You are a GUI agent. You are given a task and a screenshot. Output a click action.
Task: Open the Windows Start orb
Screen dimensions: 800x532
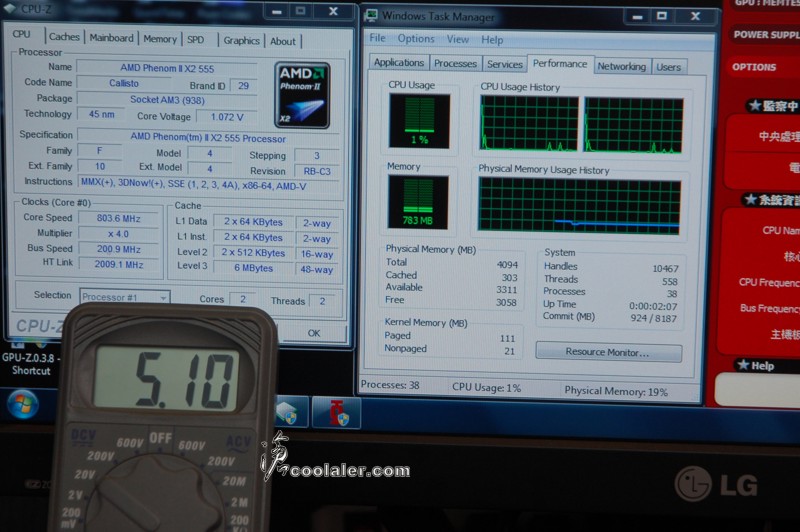click(22, 404)
